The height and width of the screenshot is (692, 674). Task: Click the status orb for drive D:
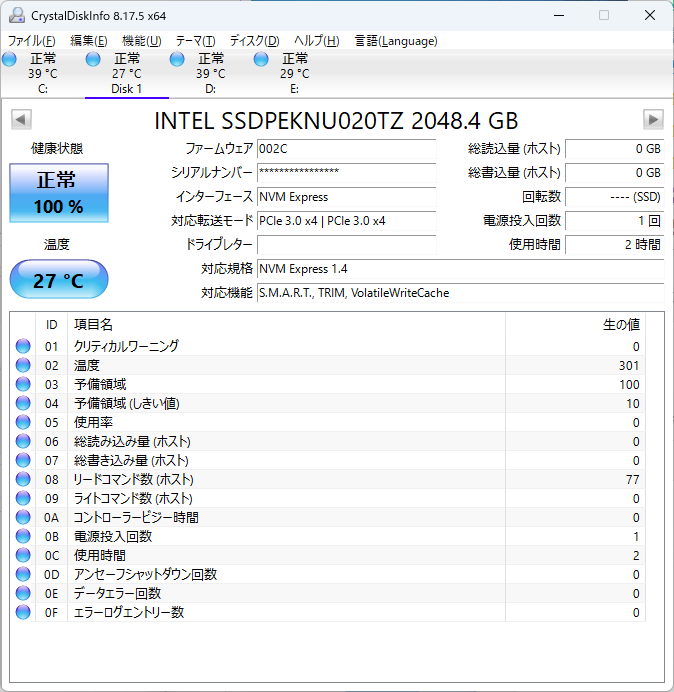[x=177, y=59]
